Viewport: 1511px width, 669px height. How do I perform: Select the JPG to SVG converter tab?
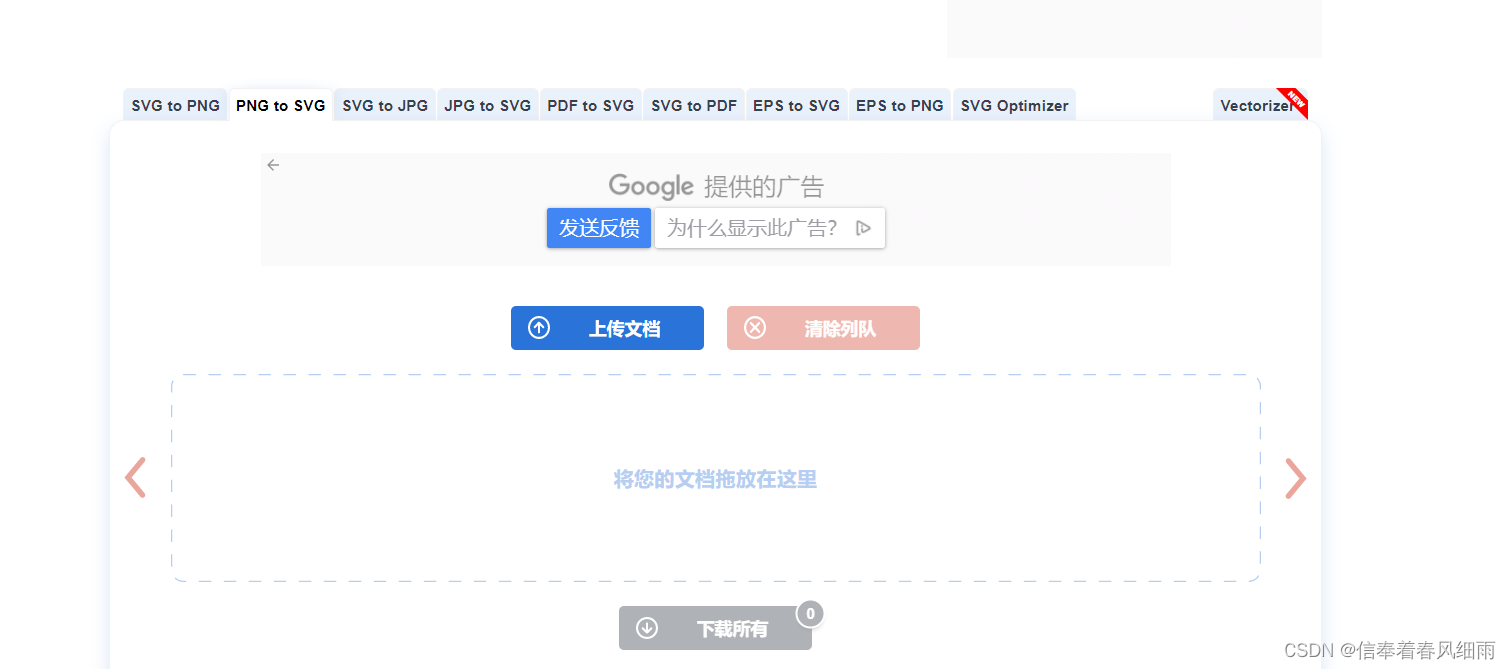[487, 104]
